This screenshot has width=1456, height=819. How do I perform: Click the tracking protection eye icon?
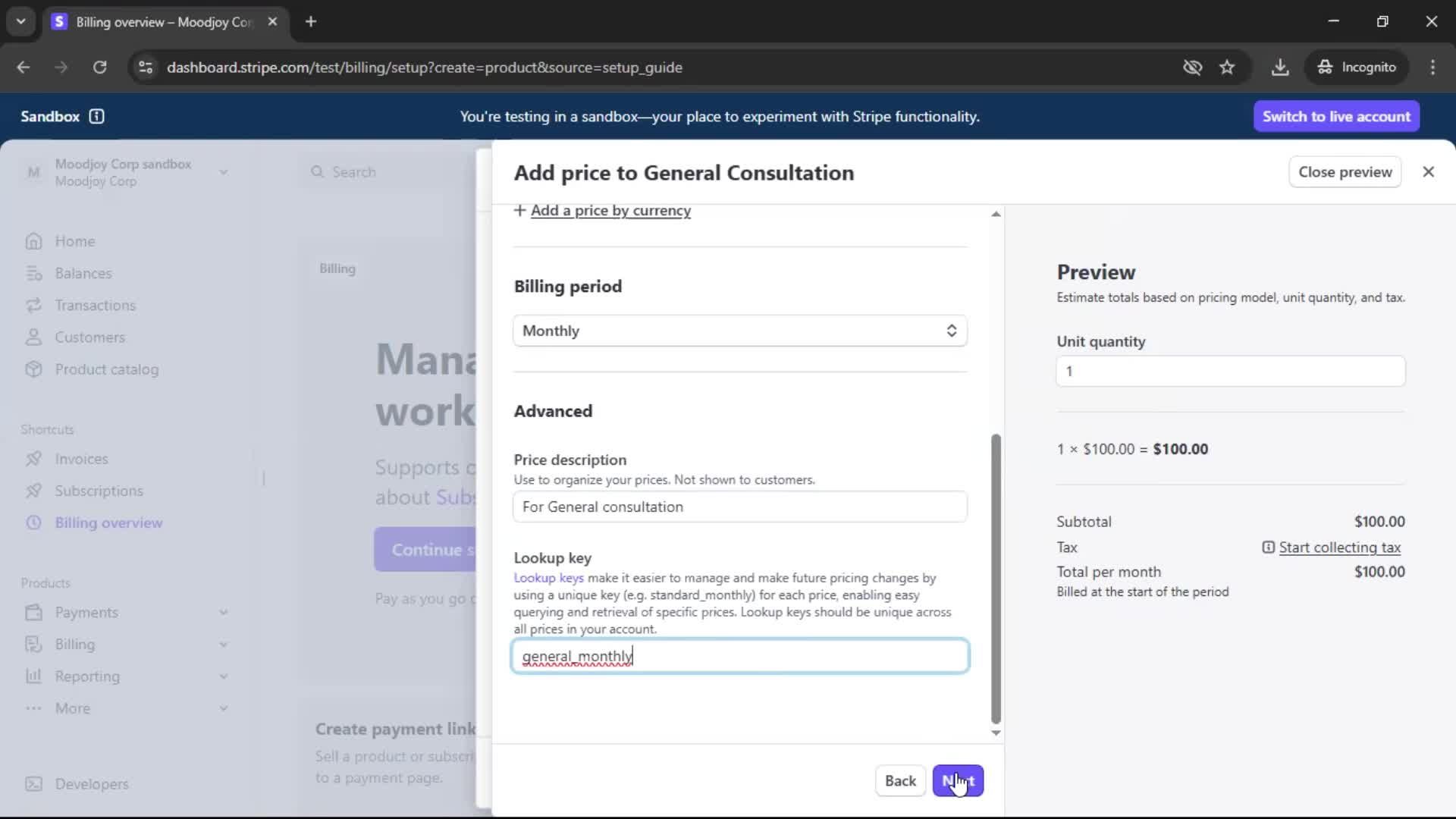[x=1192, y=67]
